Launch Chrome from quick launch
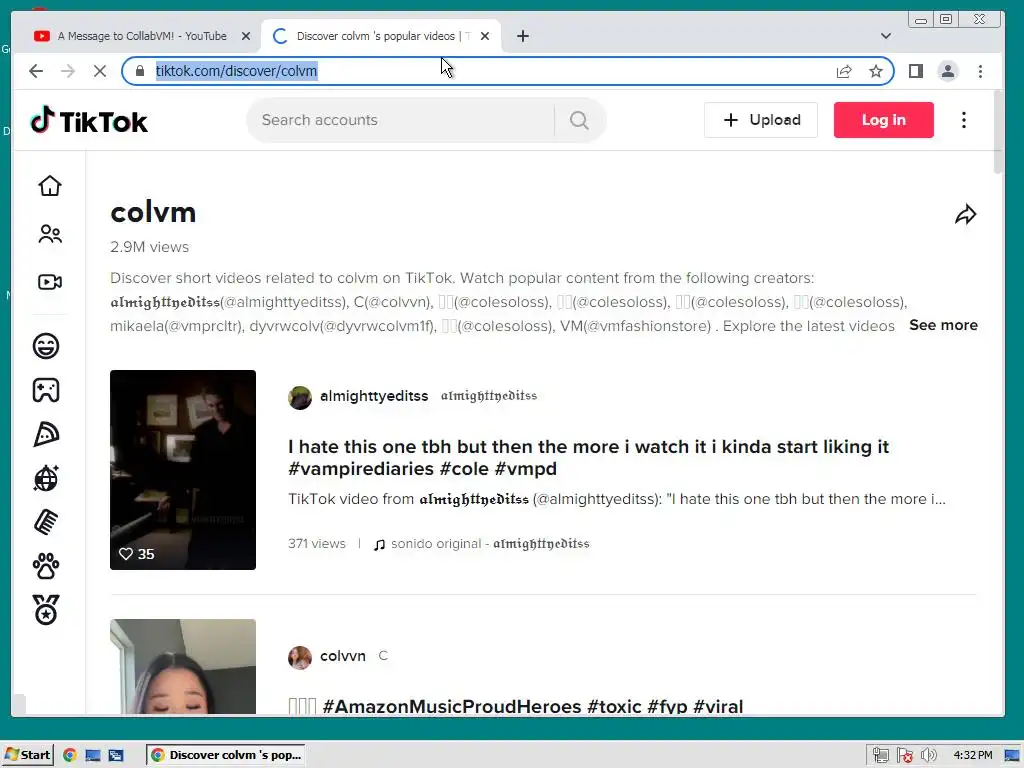 [70, 755]
